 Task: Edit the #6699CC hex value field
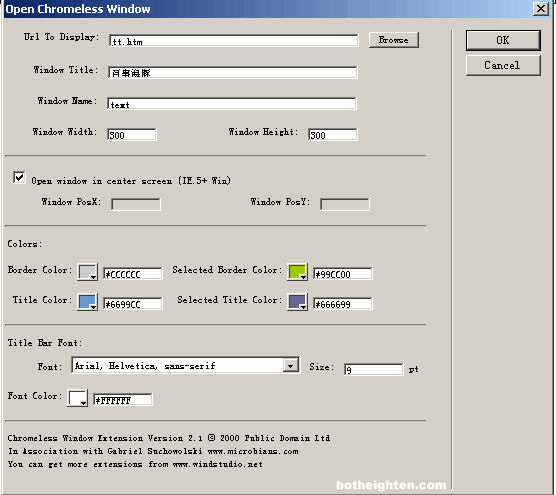(133, 304)
